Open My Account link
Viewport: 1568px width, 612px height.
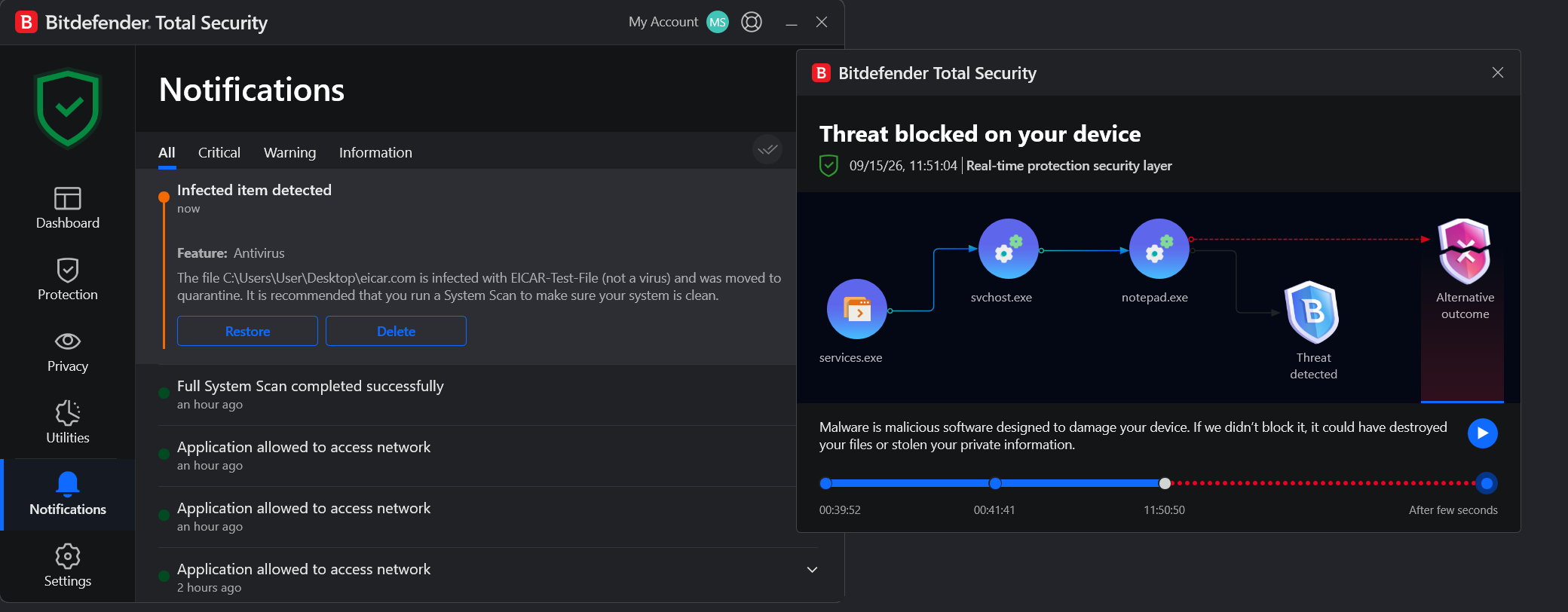(x=663, y=22)
